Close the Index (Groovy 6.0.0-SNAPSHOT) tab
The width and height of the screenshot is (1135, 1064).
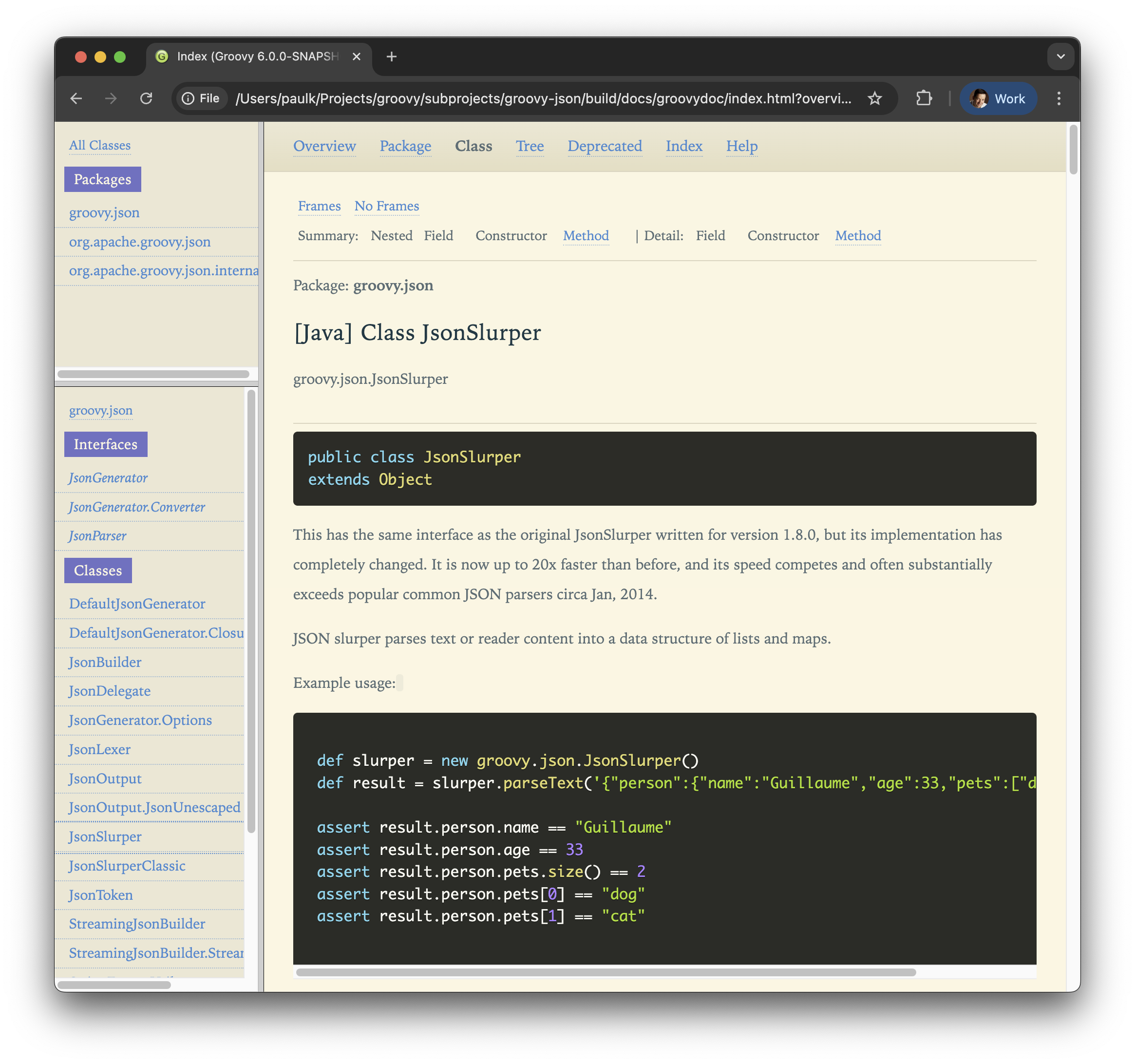(356, 57)
